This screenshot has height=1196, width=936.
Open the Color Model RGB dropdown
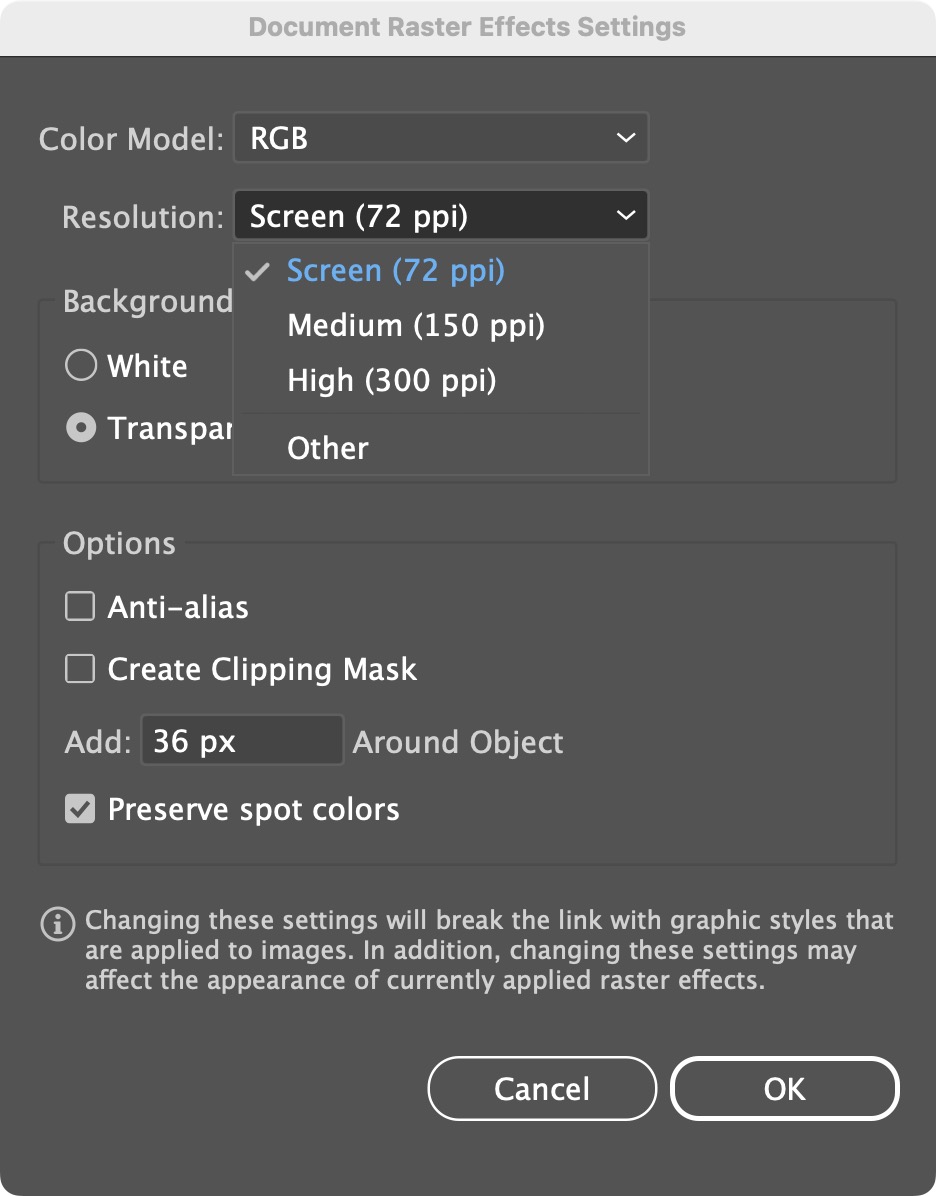tap(440, 138)
